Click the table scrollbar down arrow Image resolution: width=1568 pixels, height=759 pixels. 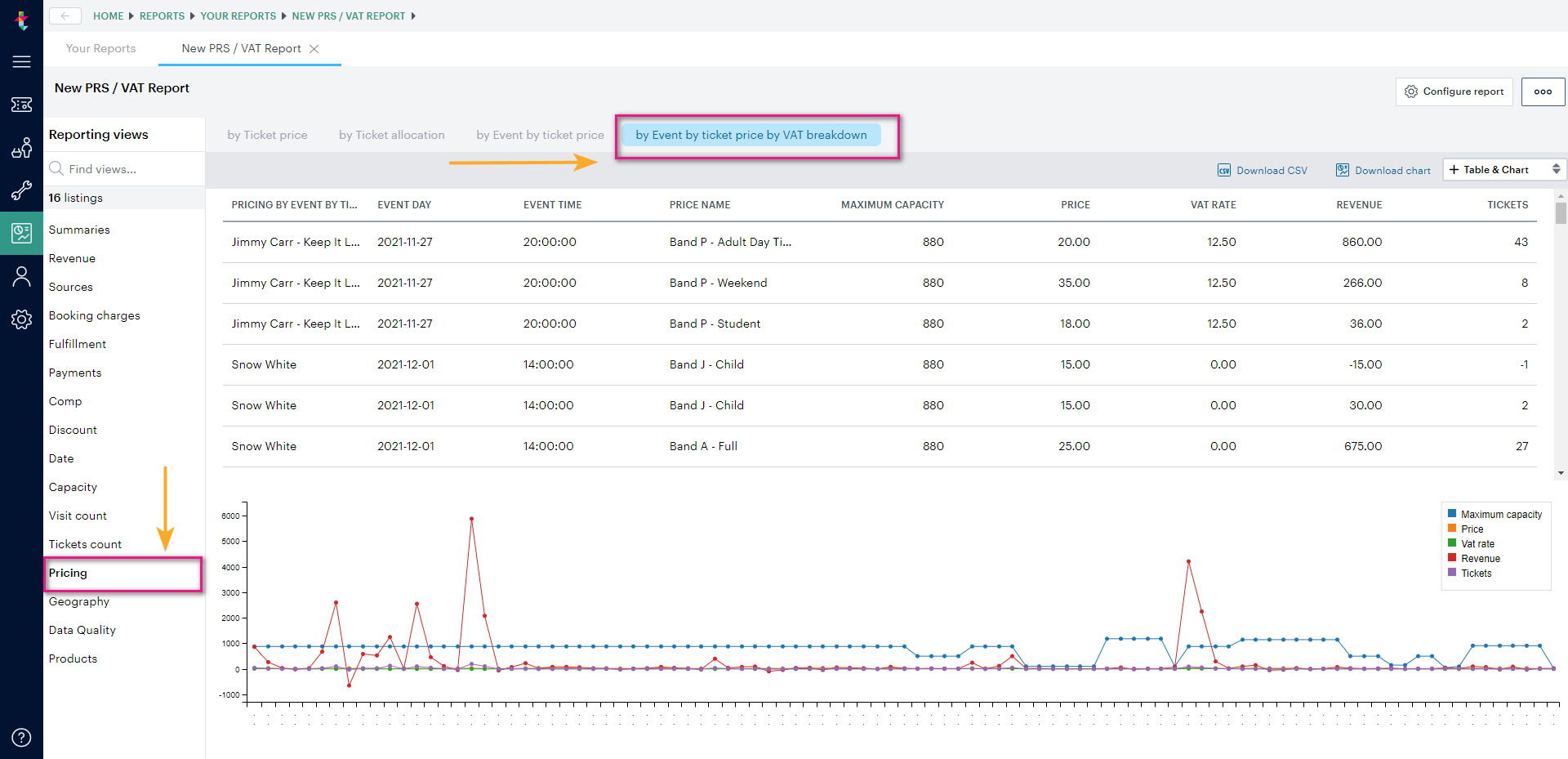1561,473
